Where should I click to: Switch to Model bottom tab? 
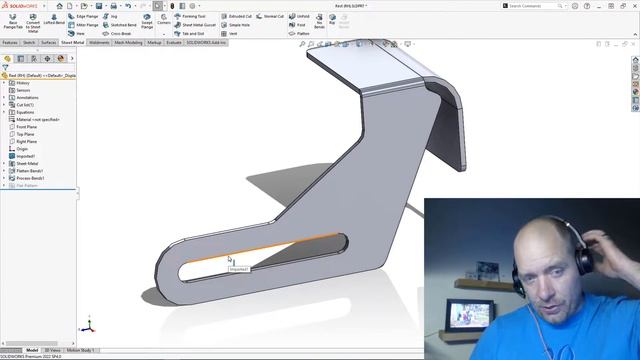32,350
